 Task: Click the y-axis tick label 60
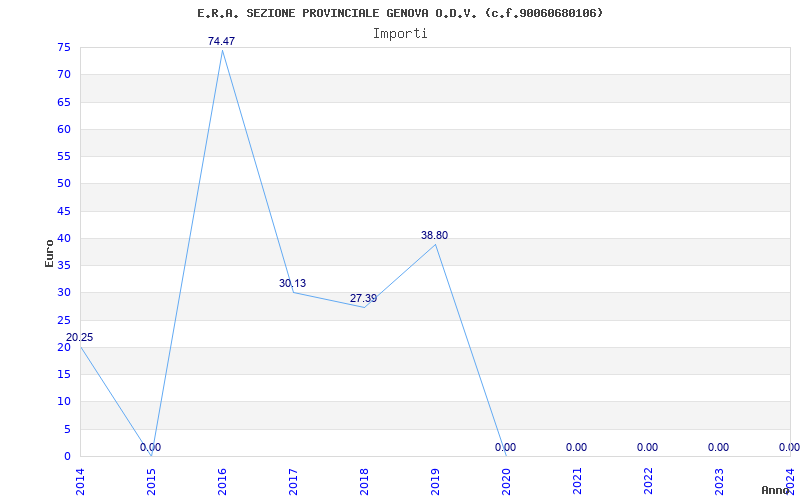(64, 129)
